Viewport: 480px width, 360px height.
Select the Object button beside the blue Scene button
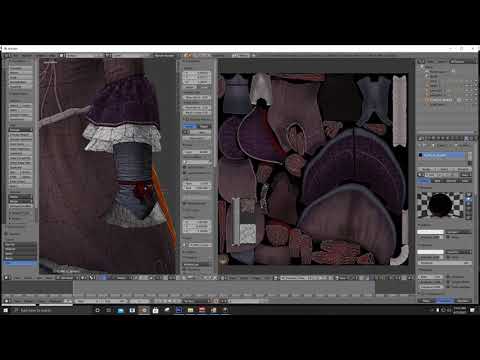(204, 126)
